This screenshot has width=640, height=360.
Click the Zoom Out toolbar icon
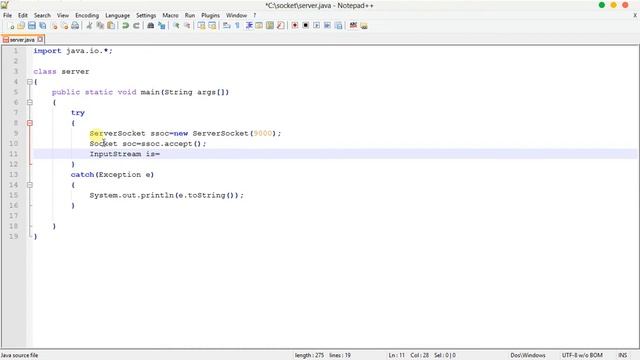tap(187, 26)
